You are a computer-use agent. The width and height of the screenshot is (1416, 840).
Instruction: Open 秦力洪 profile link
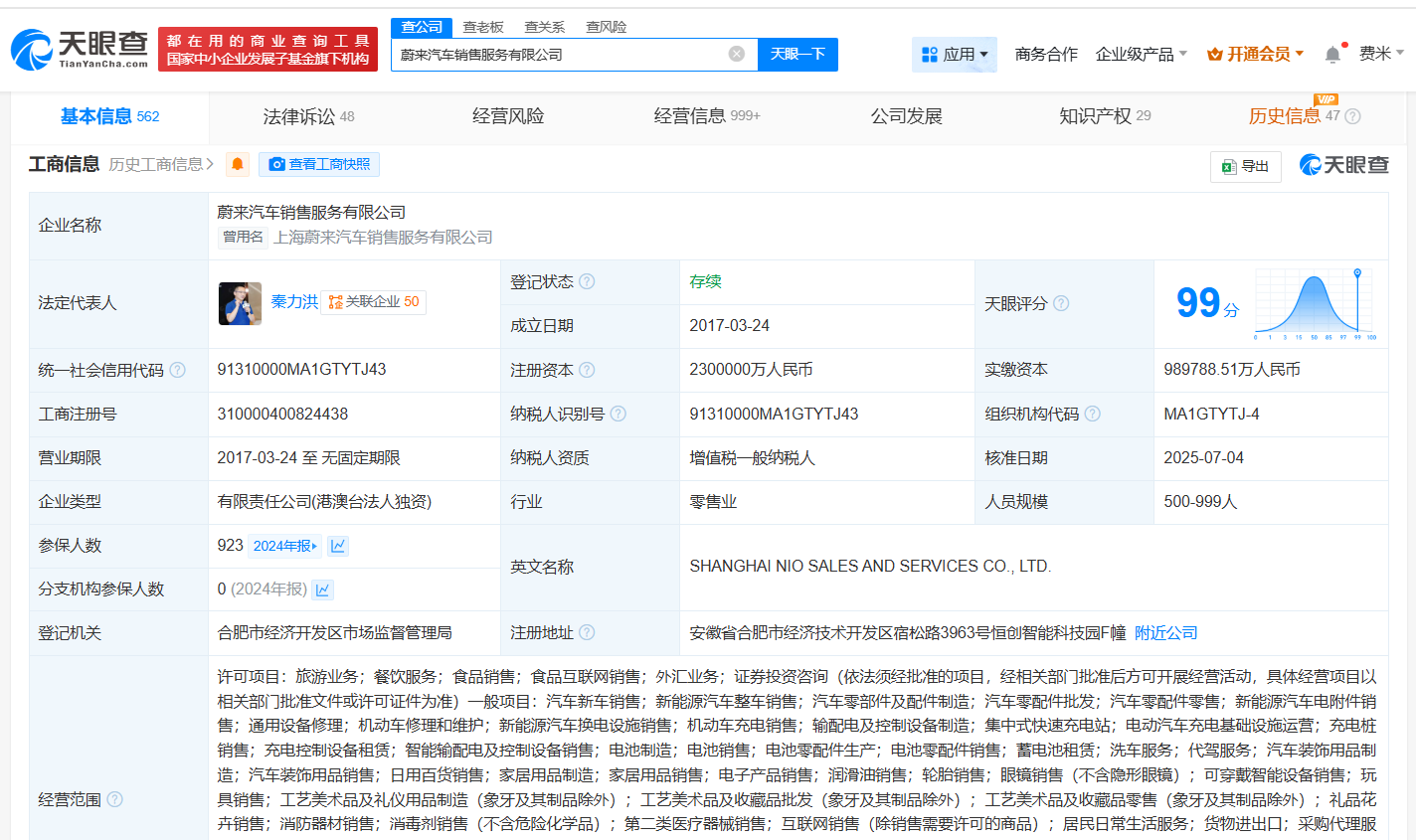294,301
